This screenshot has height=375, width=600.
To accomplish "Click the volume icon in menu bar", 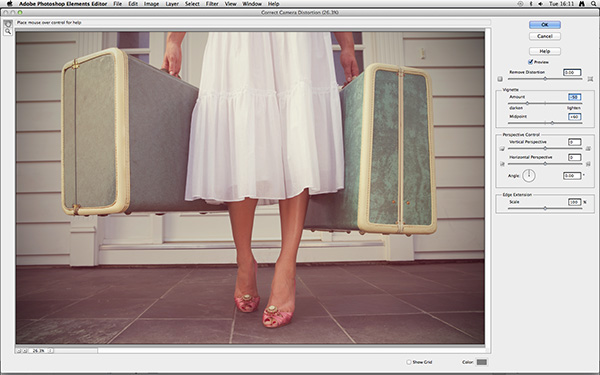I will tap(540, 3).
